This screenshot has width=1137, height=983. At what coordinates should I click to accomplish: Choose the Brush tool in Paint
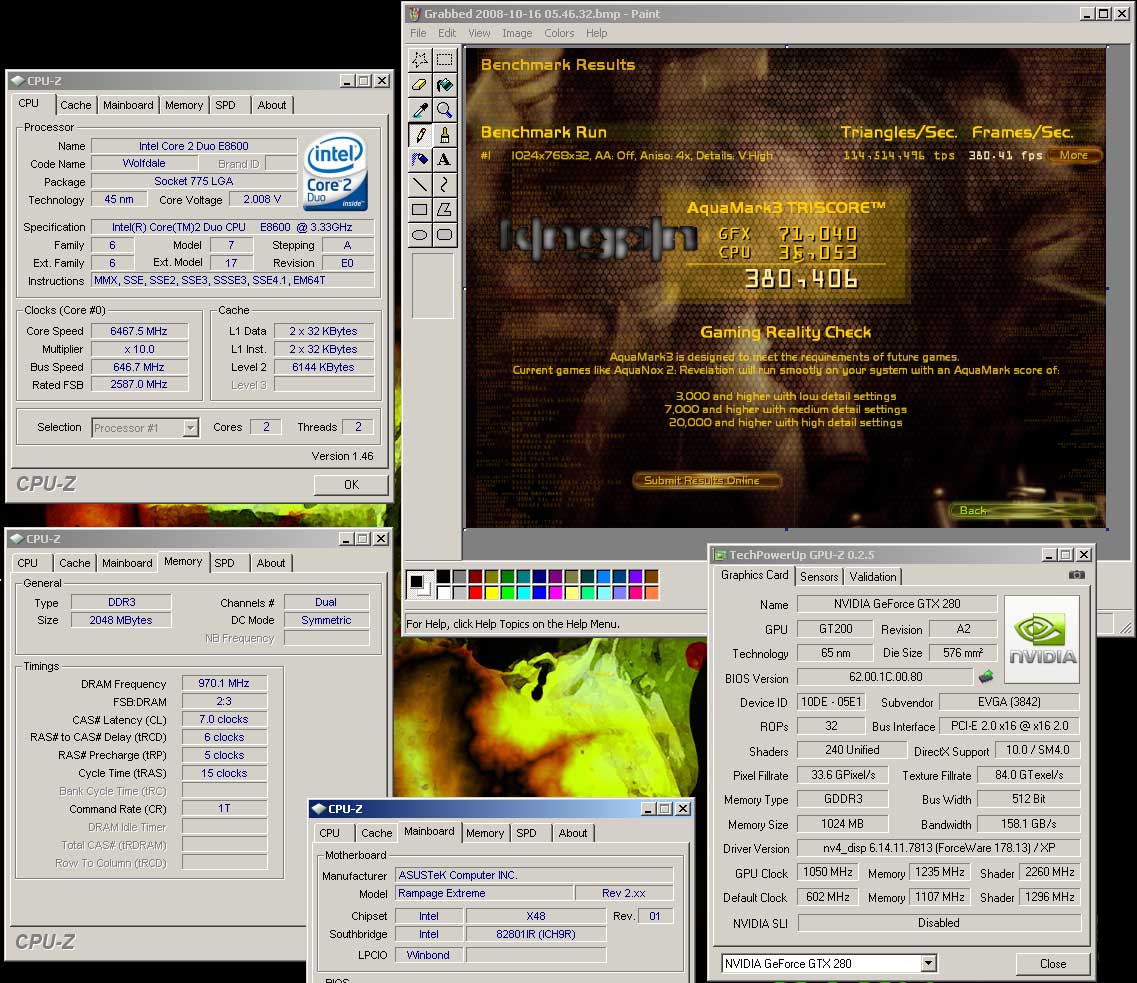pyautogui.click(x=445, y=135)
